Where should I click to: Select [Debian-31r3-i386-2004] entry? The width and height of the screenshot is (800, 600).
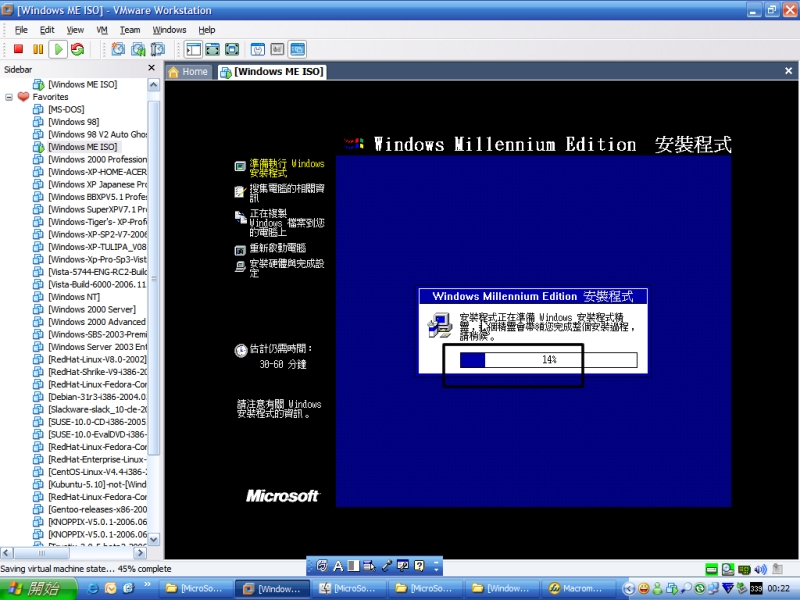tap(97, 397)
